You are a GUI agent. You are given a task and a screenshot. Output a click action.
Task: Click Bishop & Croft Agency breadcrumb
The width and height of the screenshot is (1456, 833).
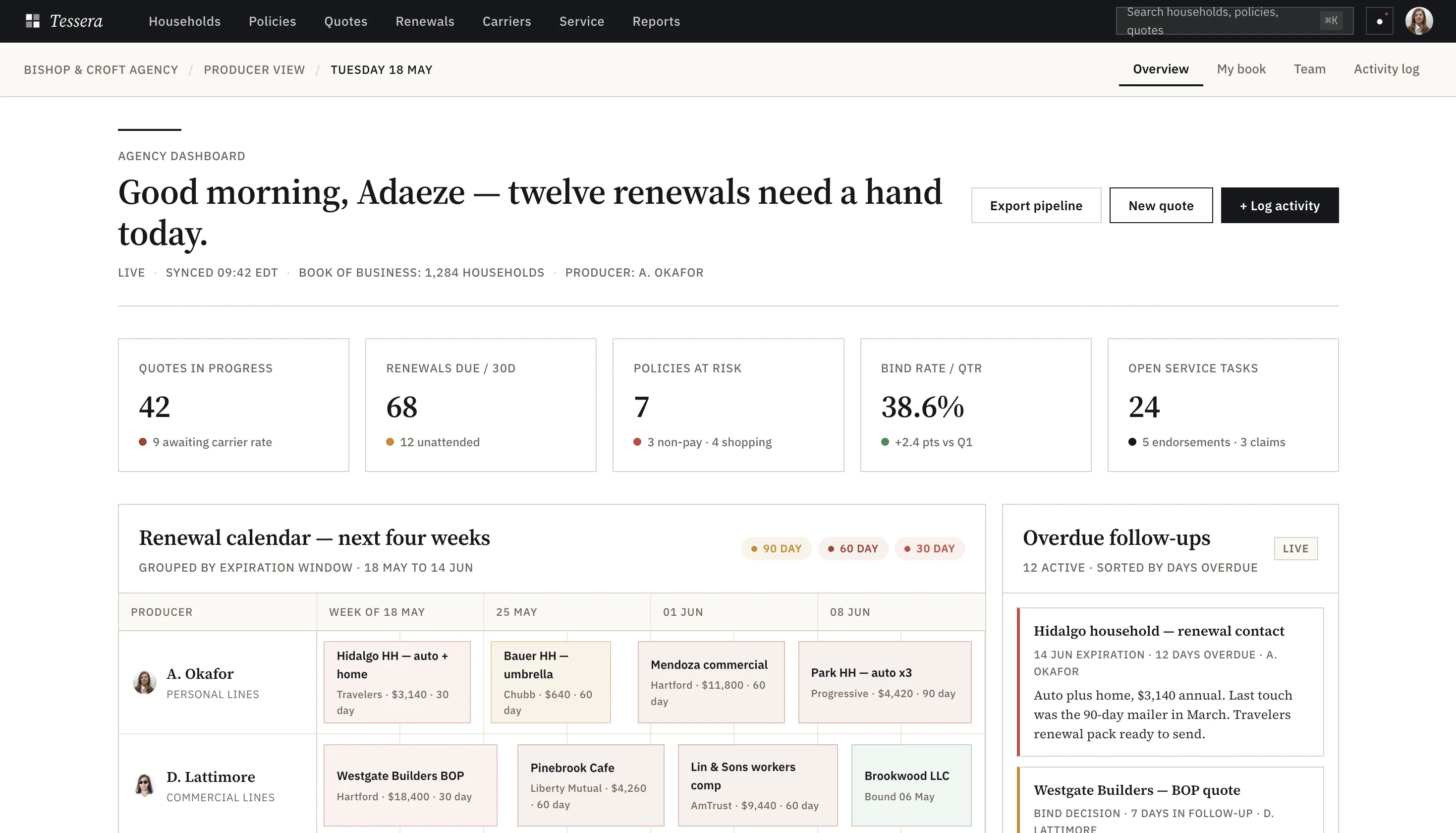tap(101, 70)
